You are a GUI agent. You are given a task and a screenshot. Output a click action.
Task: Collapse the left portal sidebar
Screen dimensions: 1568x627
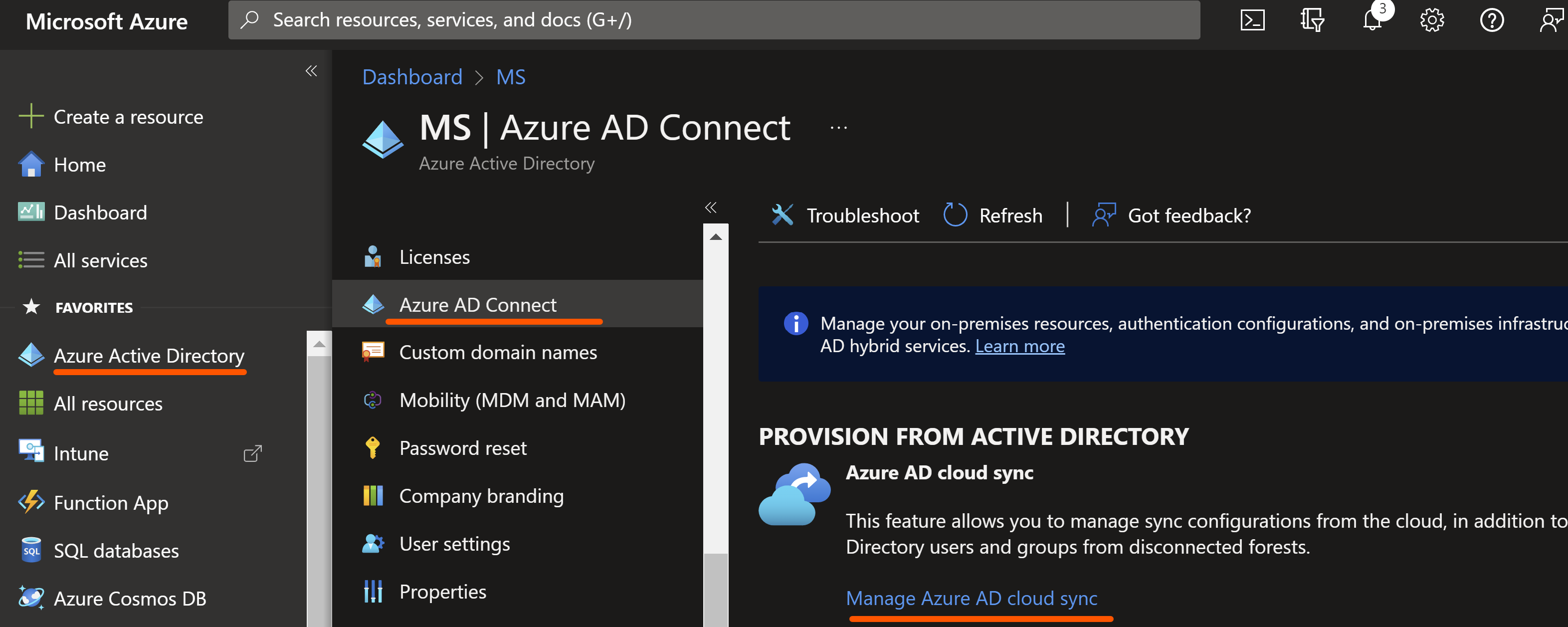coord(311,71)
